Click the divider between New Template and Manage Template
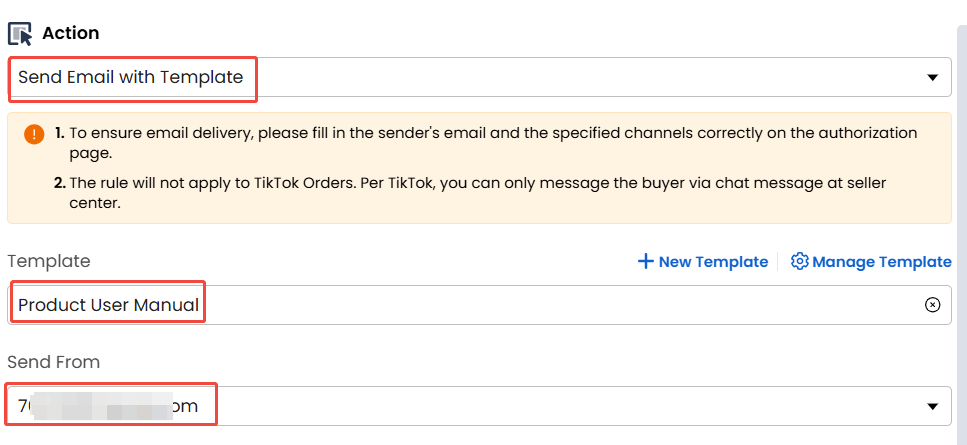This screenshot has height=445, width=967. (778, 261)
